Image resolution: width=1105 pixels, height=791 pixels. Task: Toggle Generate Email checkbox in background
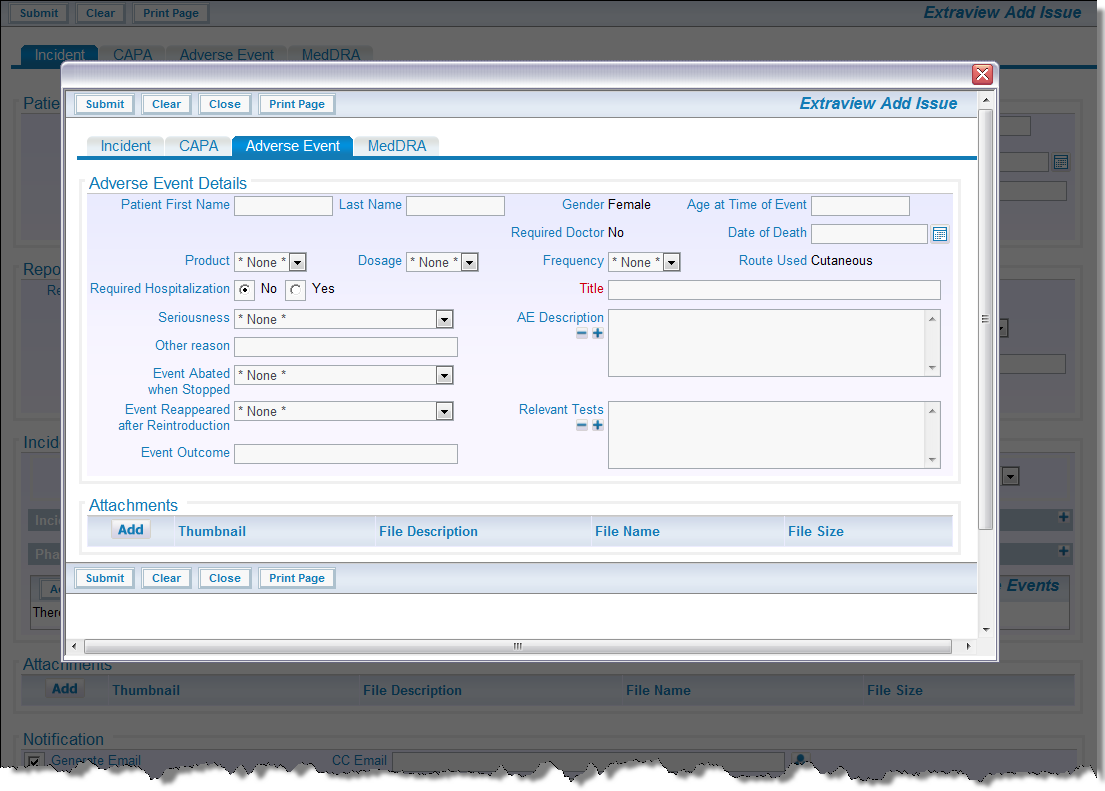tap(32, 761)
